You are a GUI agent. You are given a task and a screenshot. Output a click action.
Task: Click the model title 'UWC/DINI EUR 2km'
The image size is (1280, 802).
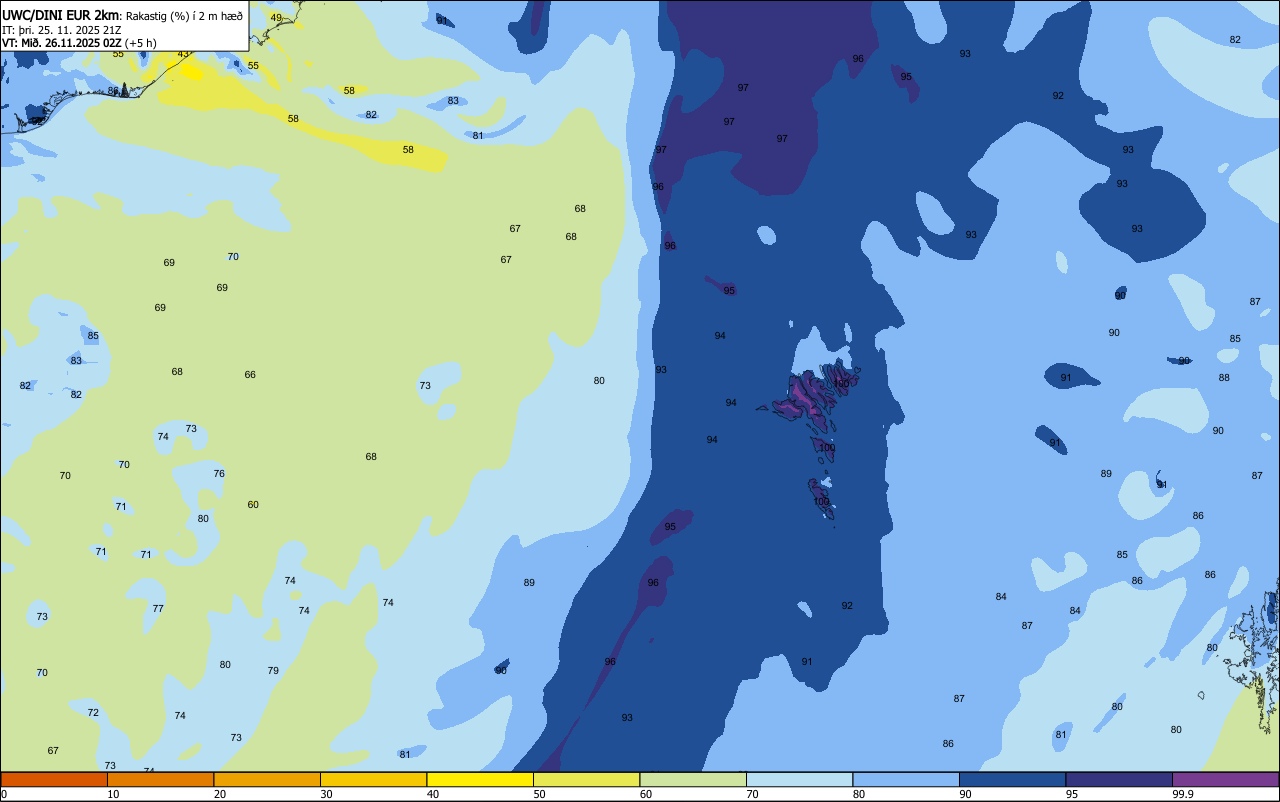click(x=60, y=15)
